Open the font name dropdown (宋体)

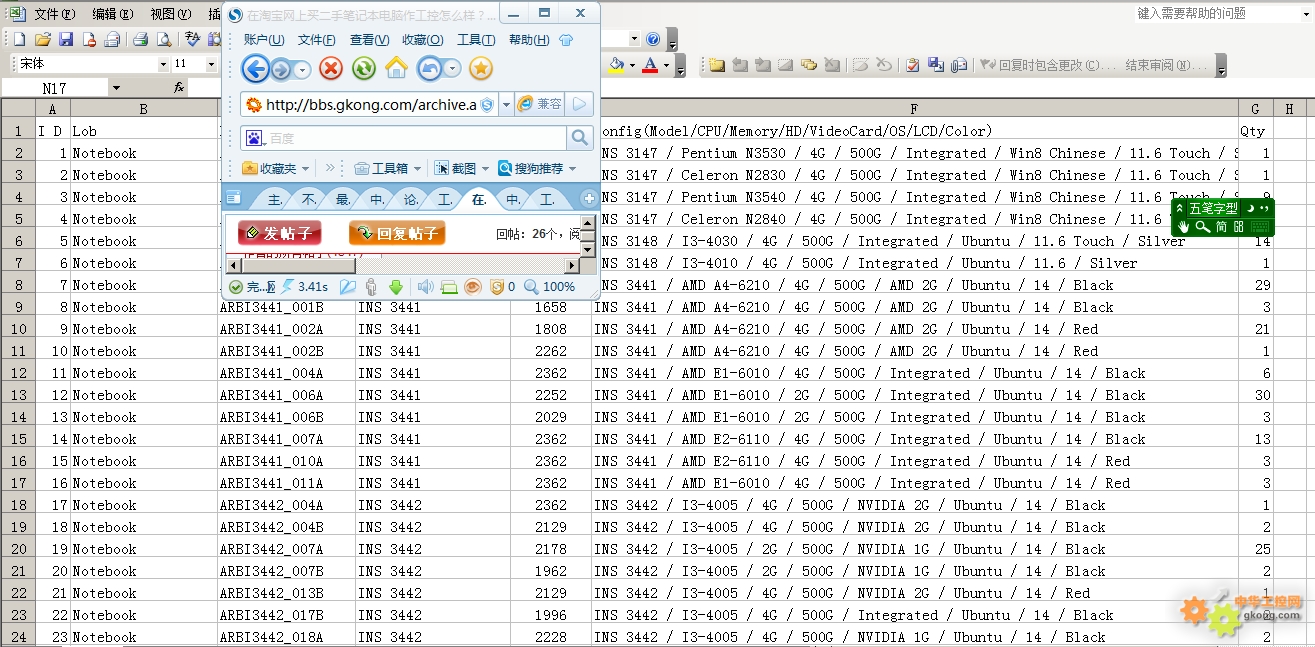(x=163, y=64)
